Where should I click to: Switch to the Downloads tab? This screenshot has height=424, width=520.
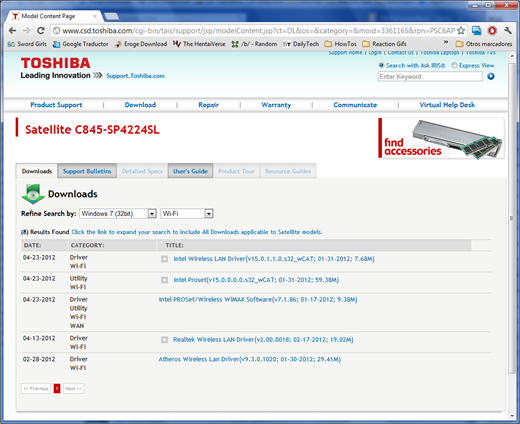[x=37, y=171]
